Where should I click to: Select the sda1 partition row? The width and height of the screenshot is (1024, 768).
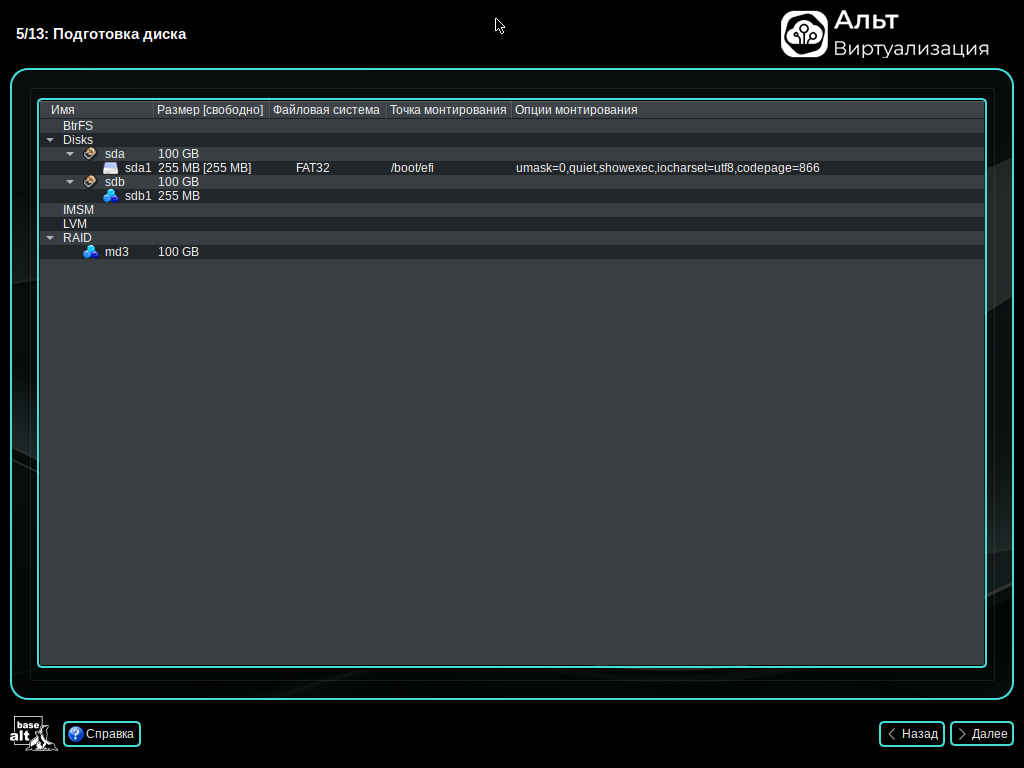[x=512, y=168]
